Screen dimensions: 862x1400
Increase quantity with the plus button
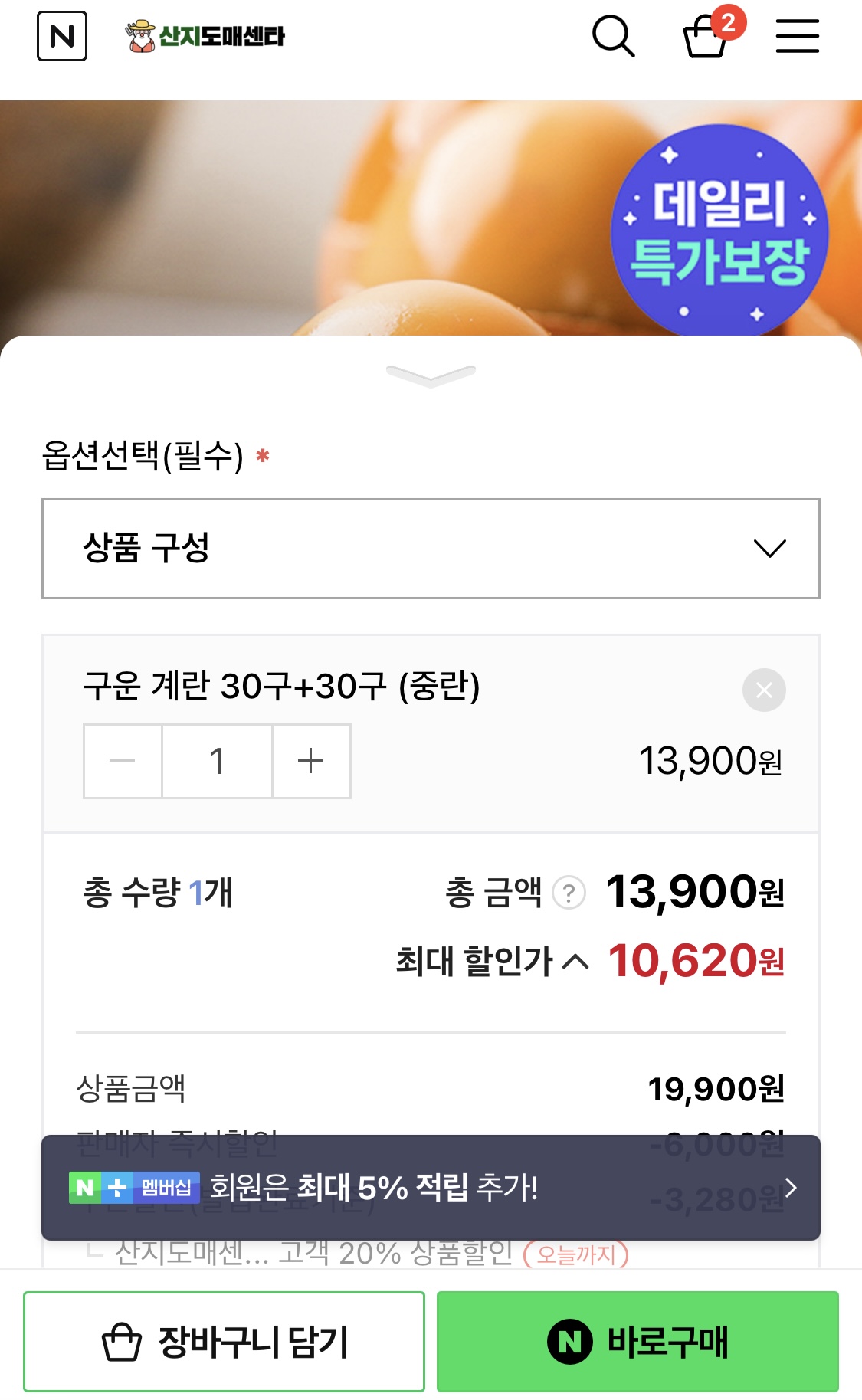point(311,761)
